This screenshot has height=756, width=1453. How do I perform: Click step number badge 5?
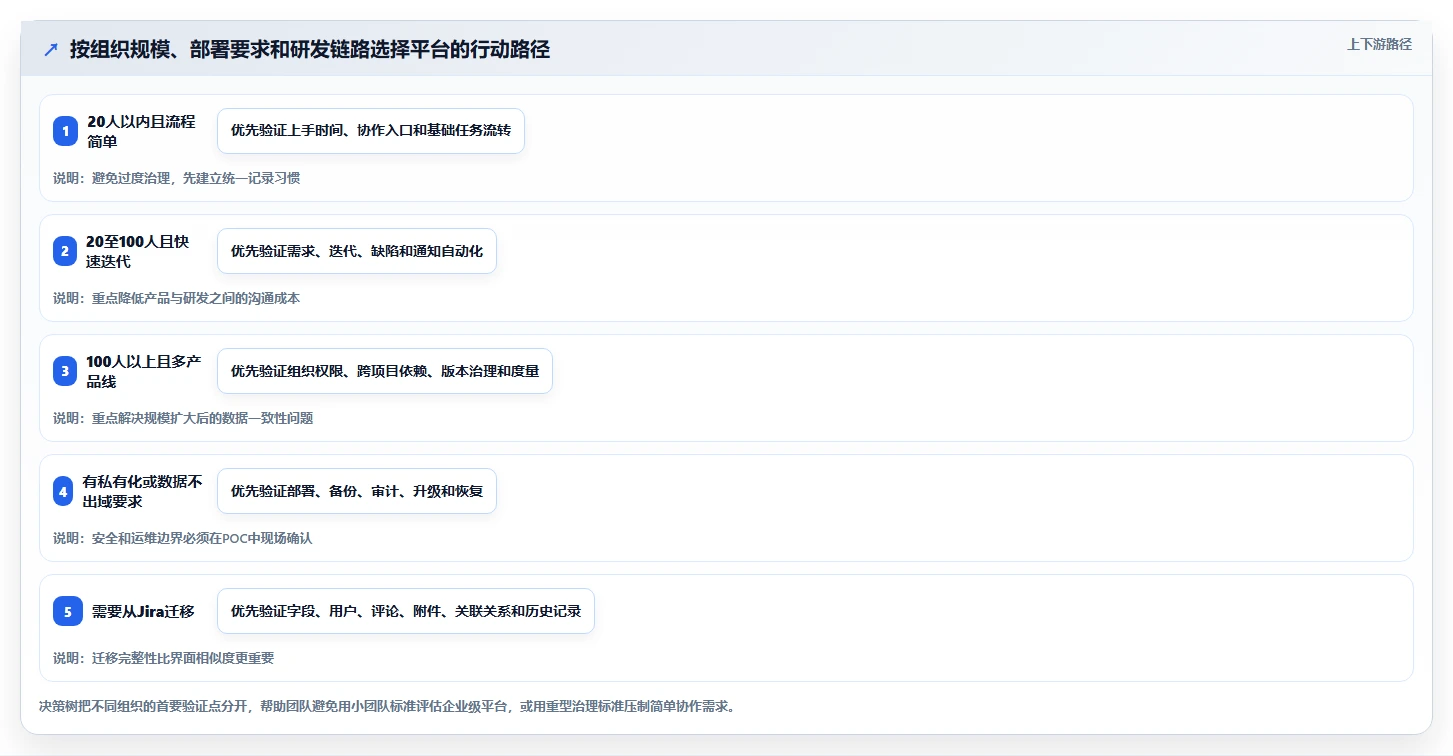click(x=68, y=611)
